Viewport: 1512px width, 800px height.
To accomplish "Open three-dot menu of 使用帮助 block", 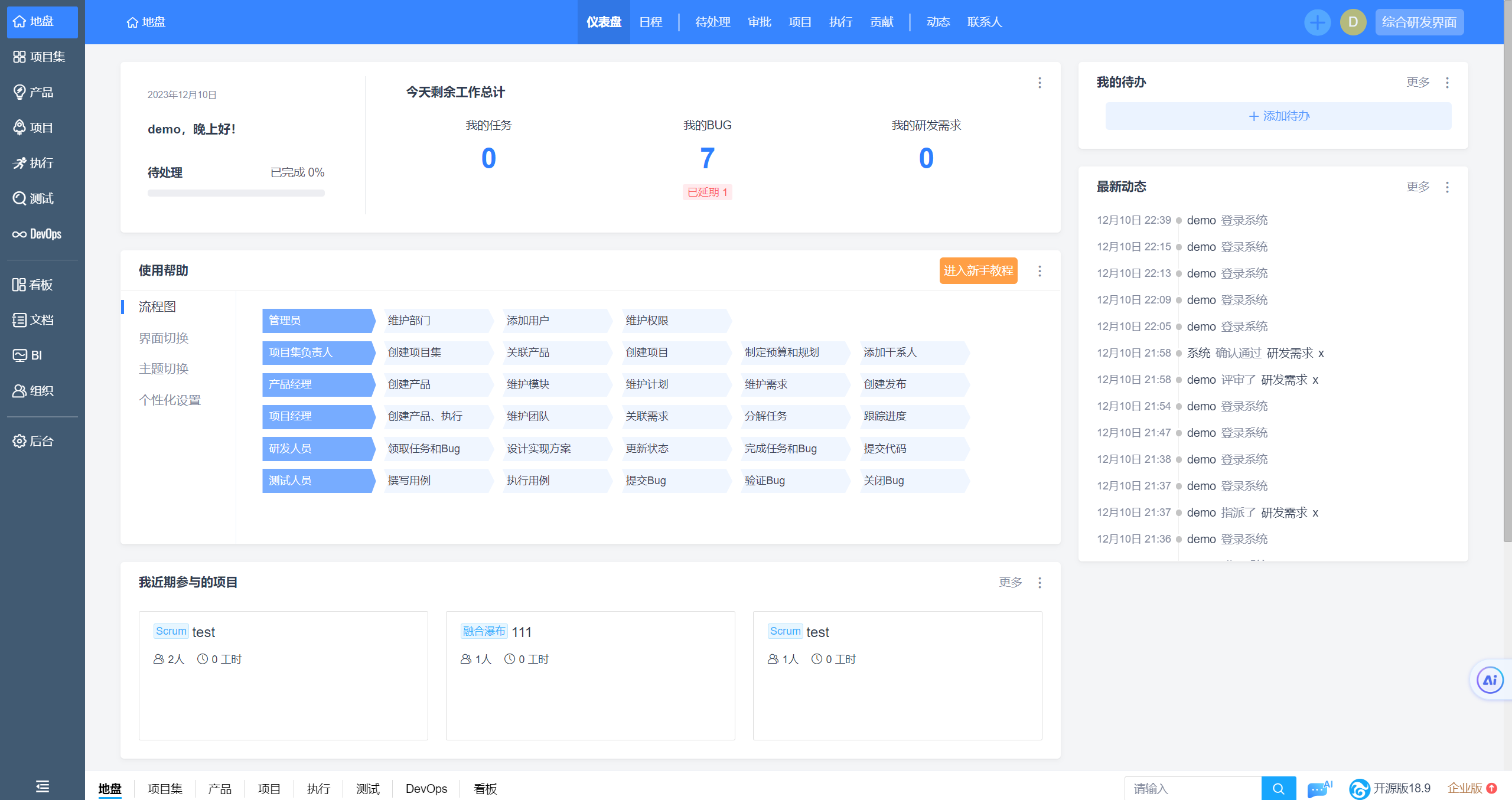I will pyautogui.click(x=1039, y=271).
